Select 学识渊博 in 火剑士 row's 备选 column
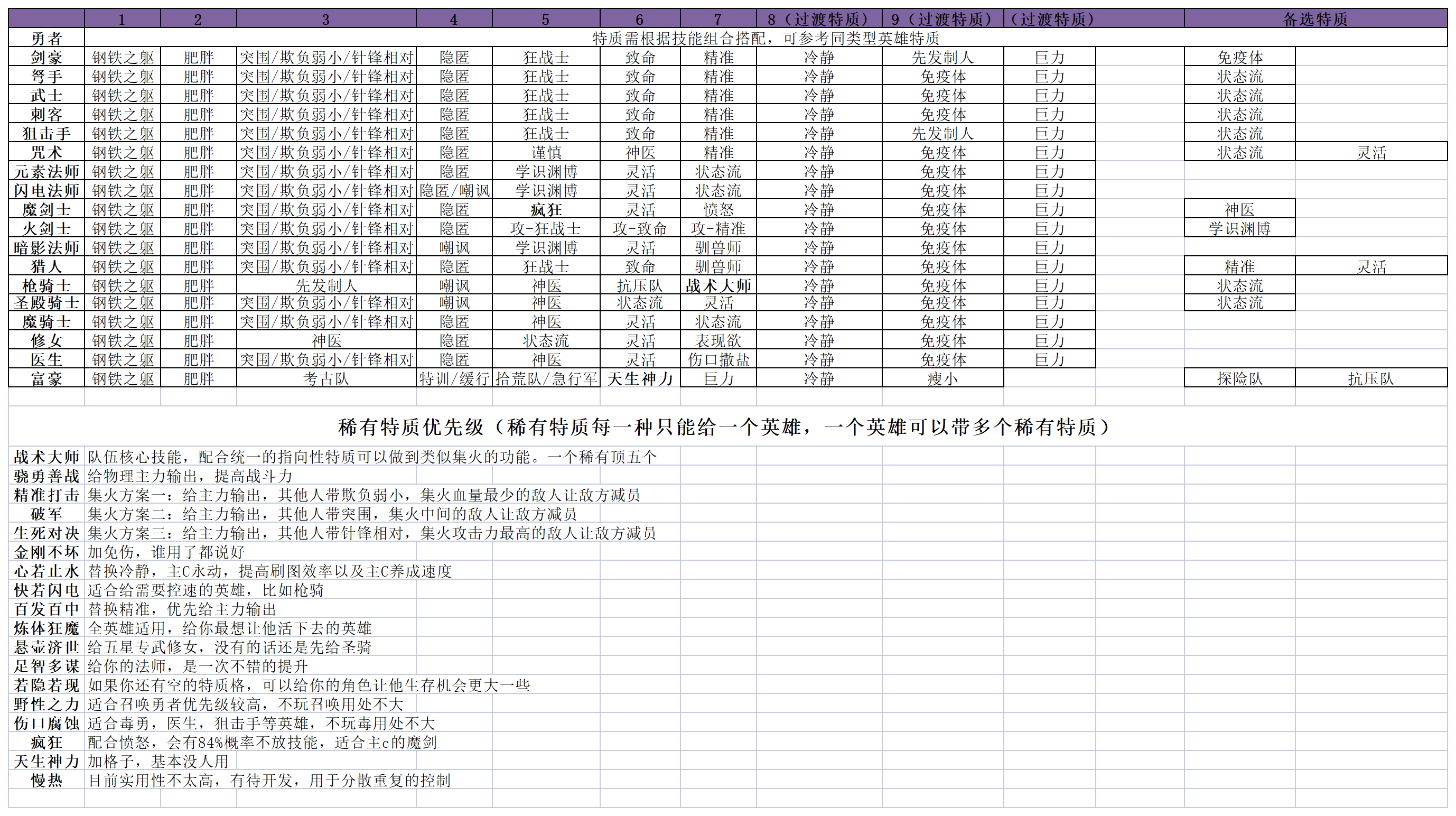Image resolution: width=1456 pixels, height=816 pixels. (x=1239, y=228)
